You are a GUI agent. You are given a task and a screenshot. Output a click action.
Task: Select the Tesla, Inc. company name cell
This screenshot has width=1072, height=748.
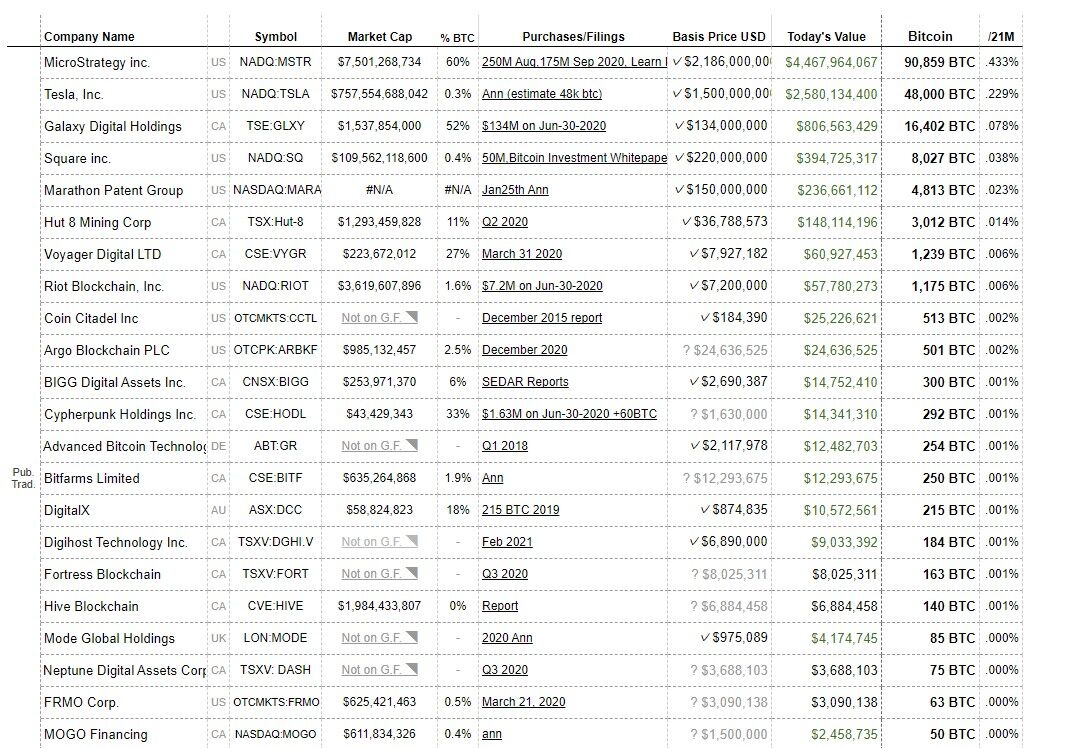[124, 94]
